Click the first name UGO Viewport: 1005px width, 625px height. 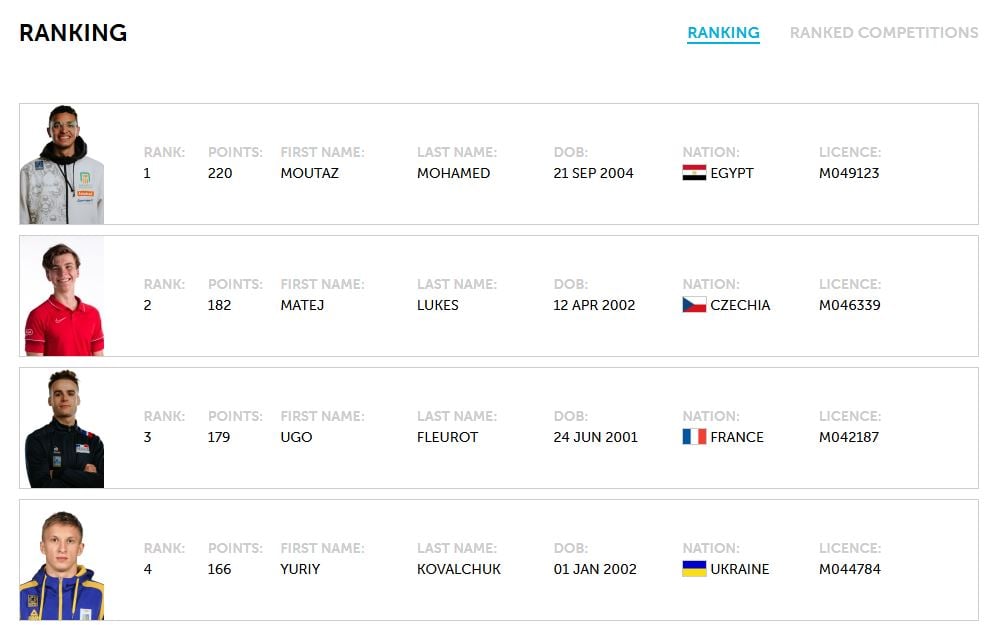point(296,437)
